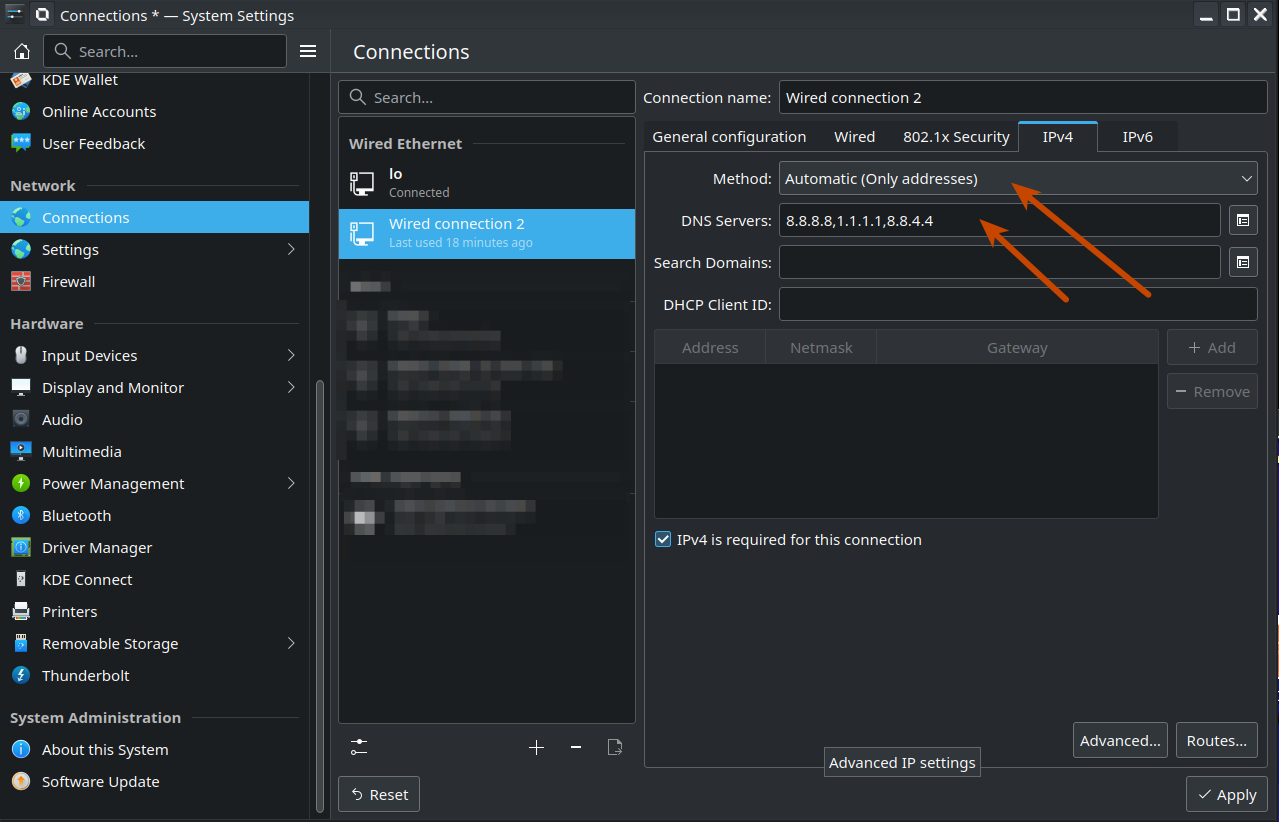Screen dimensions: 1279x822
Task: Expand the network Settings submenu arrow
Action: tap(291, 249)
